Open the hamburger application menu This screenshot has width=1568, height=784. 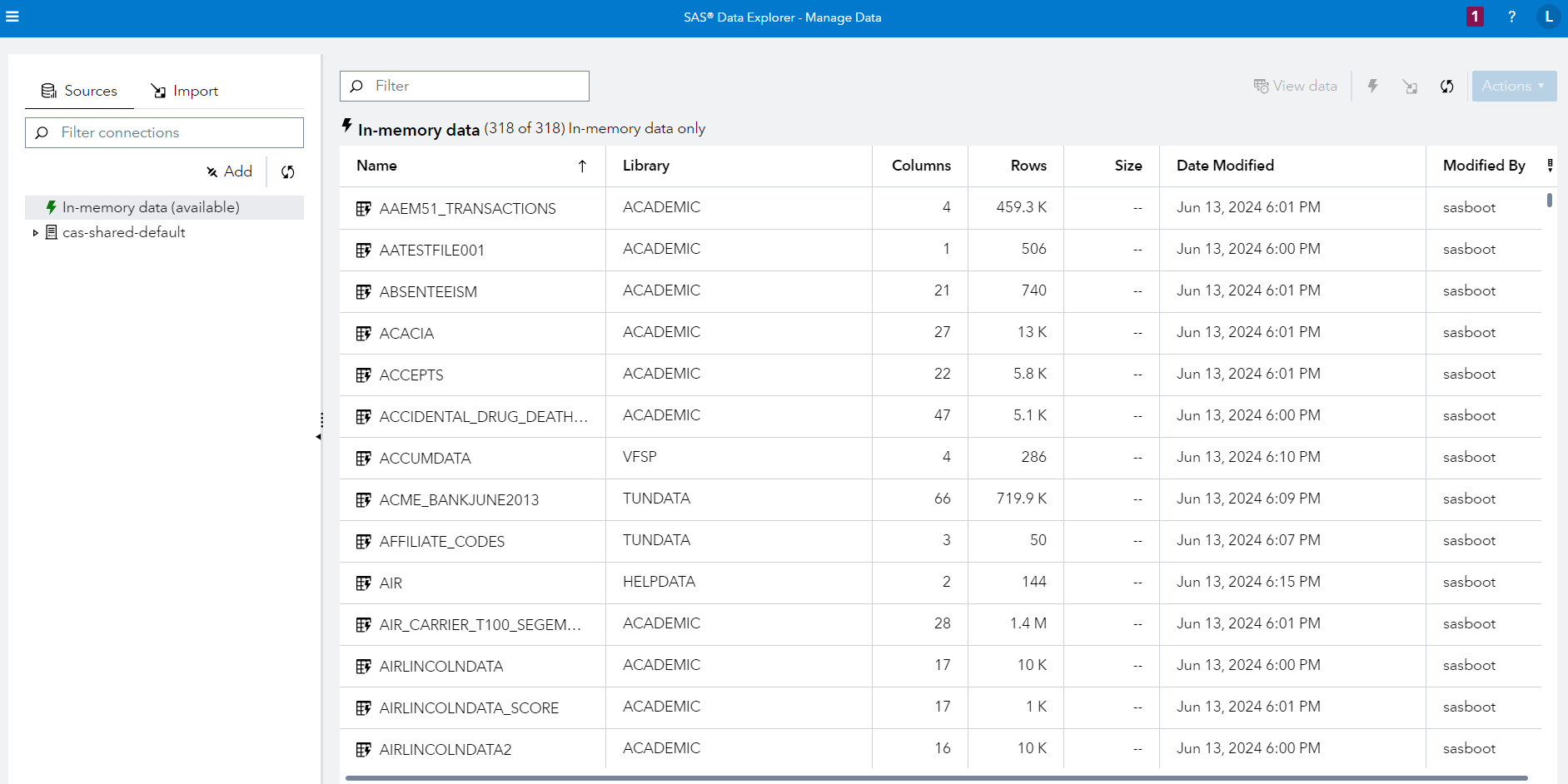coord(12,17)
